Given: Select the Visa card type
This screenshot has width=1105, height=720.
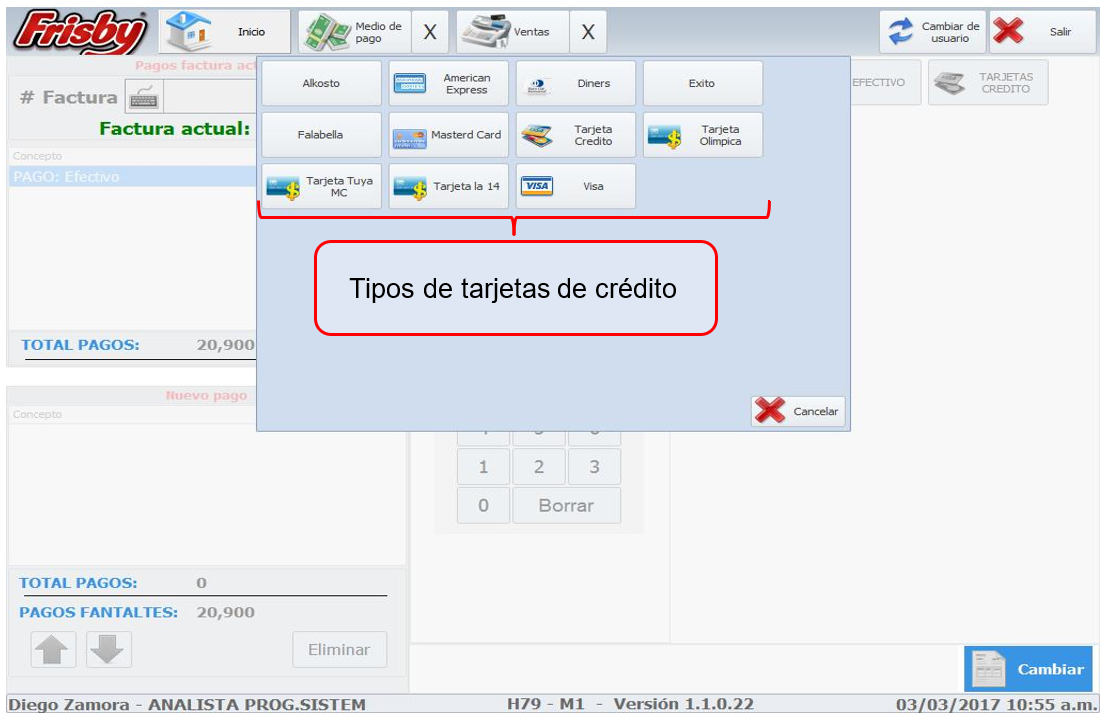Looking at the screenshot, I should pyautogui.click(x=576, y=186).
